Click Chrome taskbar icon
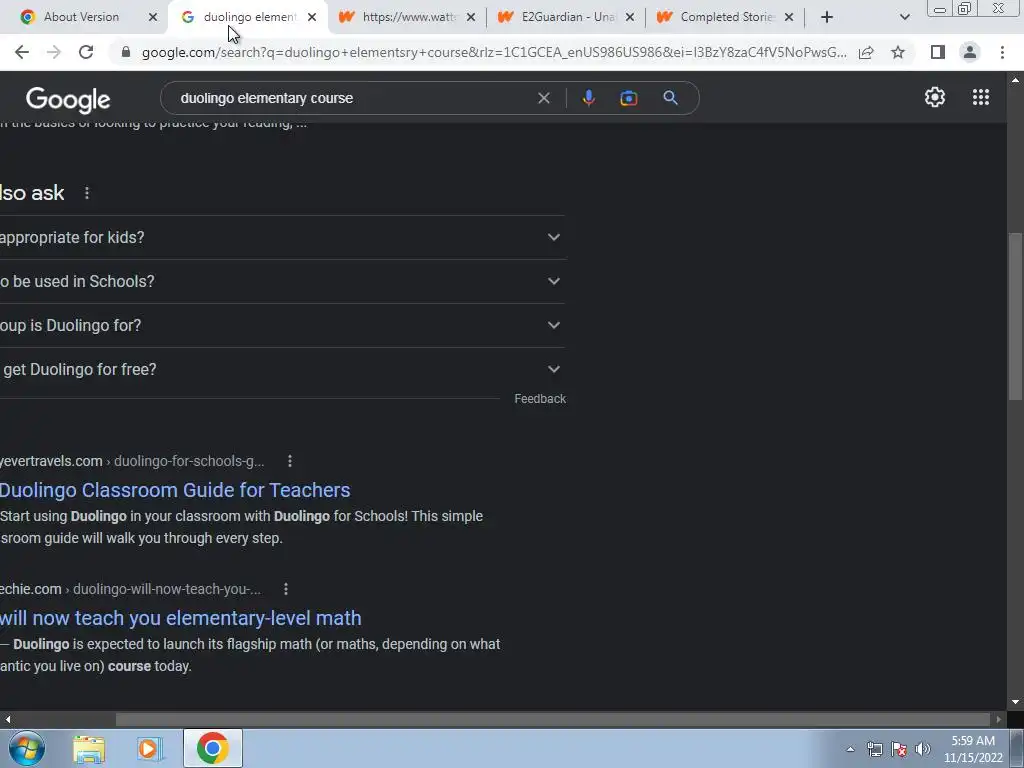 click(x=212, y=748)
